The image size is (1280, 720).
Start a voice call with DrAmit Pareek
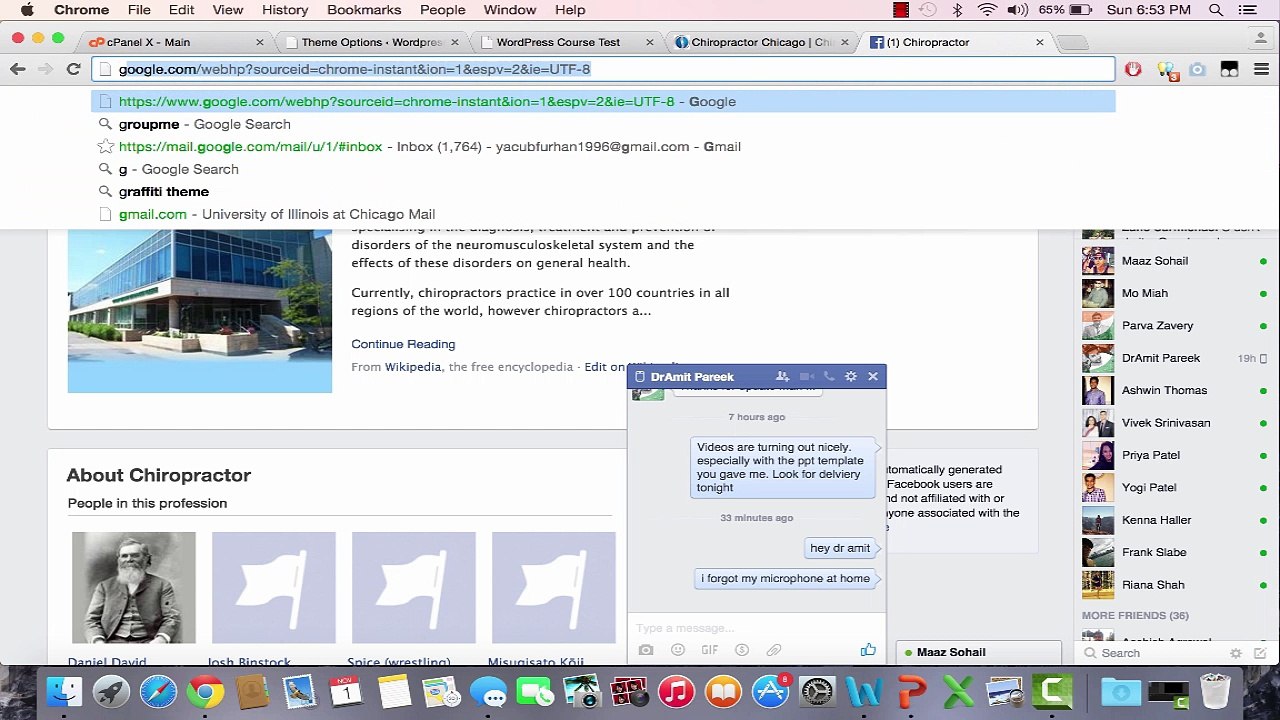tap(829, 377)
